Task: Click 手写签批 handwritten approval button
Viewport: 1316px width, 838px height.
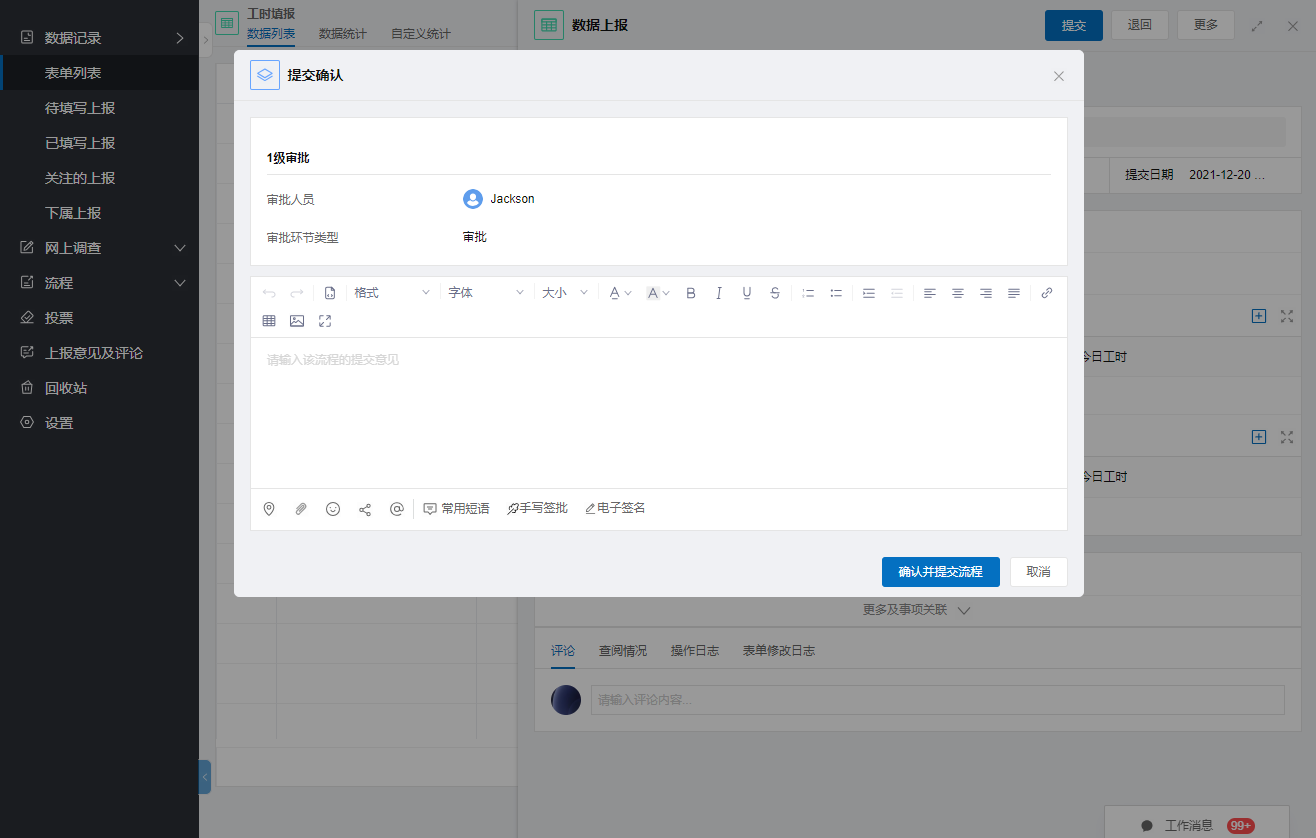Action: pyautogui.click(x=537, y=509)
